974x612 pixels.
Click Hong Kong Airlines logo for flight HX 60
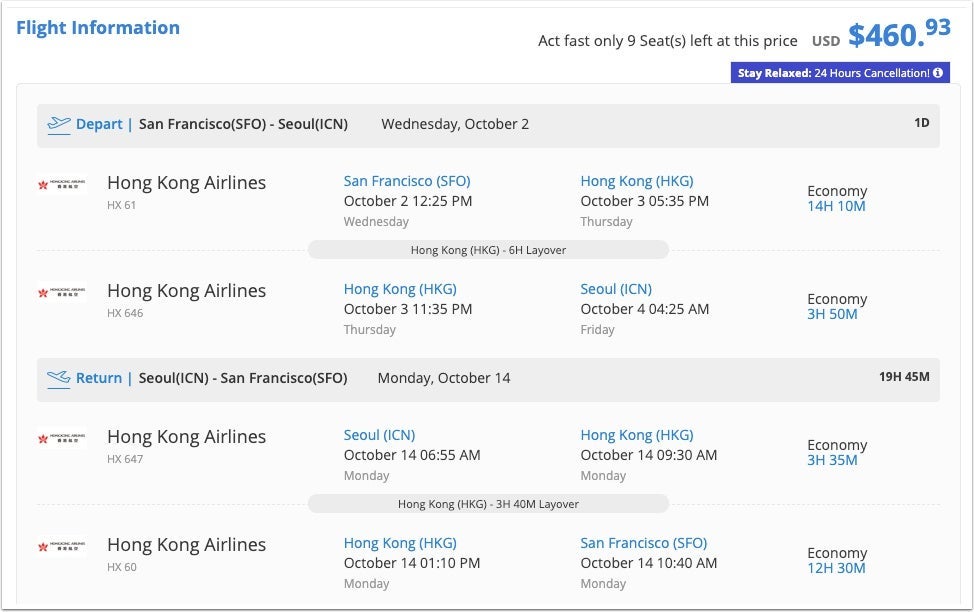coord(62,546)
